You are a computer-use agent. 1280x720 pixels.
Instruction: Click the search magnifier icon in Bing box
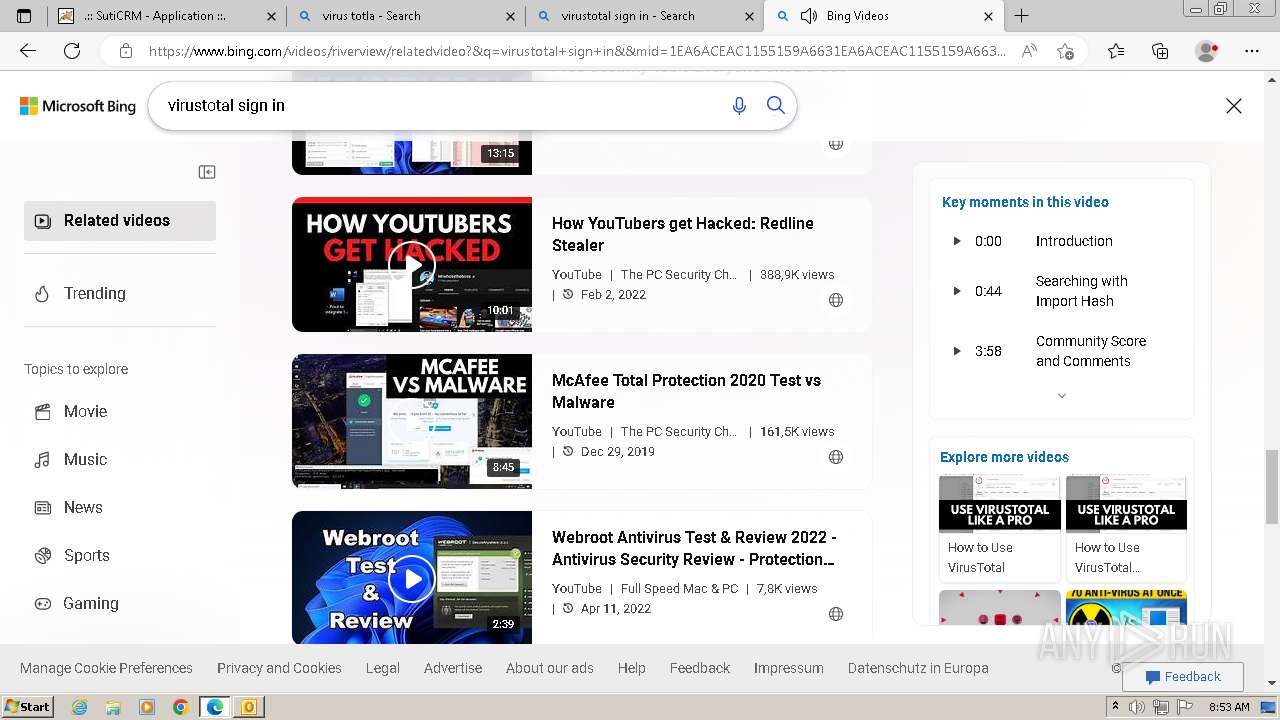coord(776,105)
